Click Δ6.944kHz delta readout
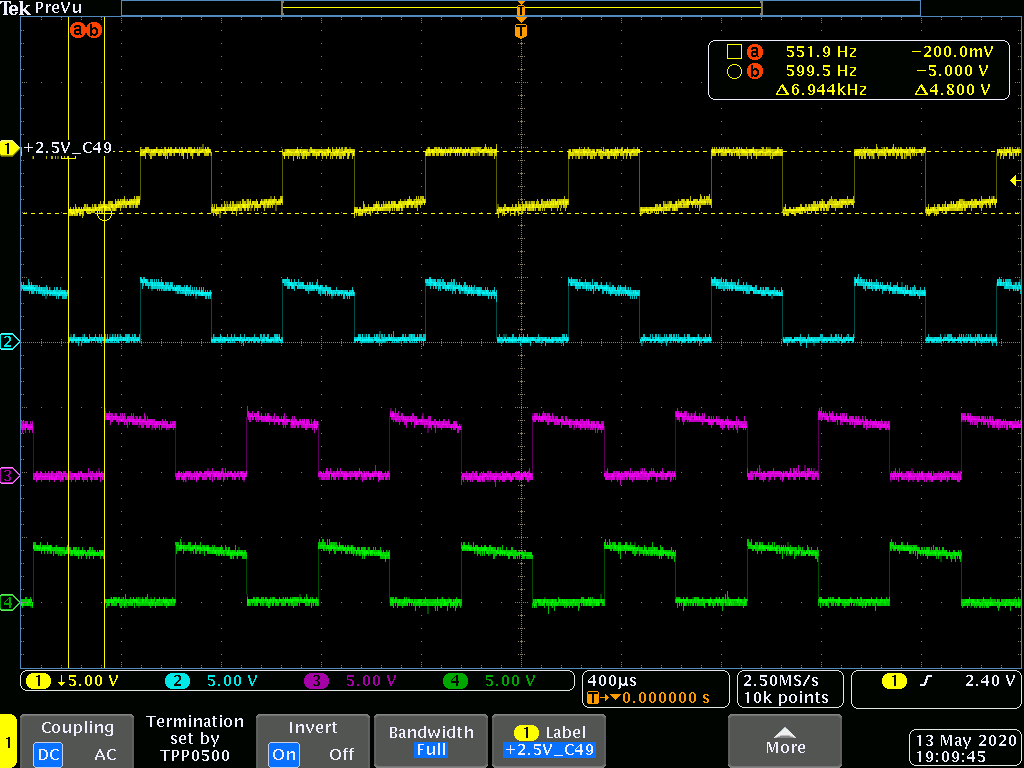The height and width of the screenshot is (768, 1024). [821, 89]
